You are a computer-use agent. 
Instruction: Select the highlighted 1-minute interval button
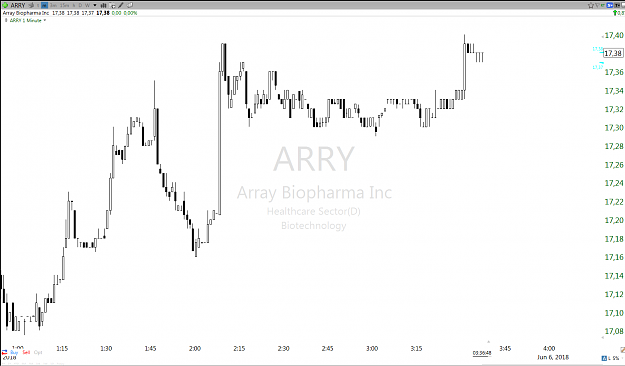pyautogui.click(x=44, y=5)
